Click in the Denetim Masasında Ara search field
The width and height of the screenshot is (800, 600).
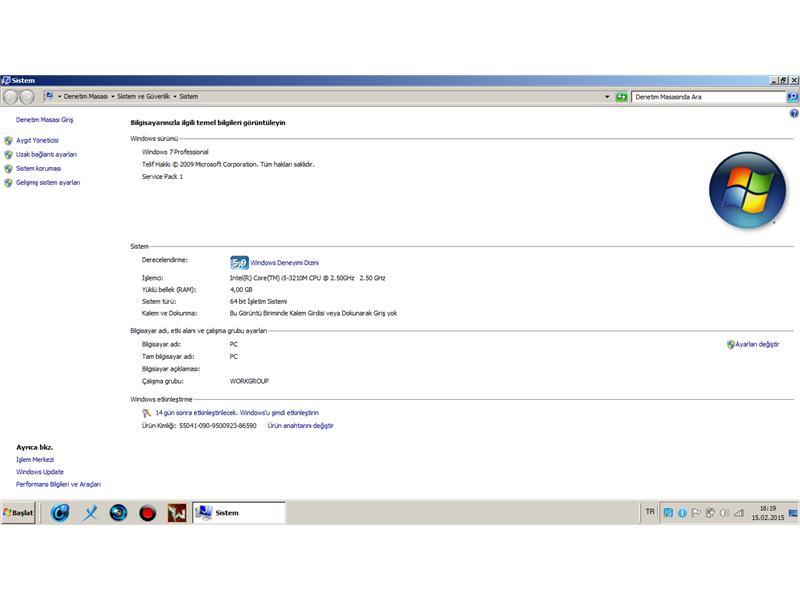click(709, 96)
